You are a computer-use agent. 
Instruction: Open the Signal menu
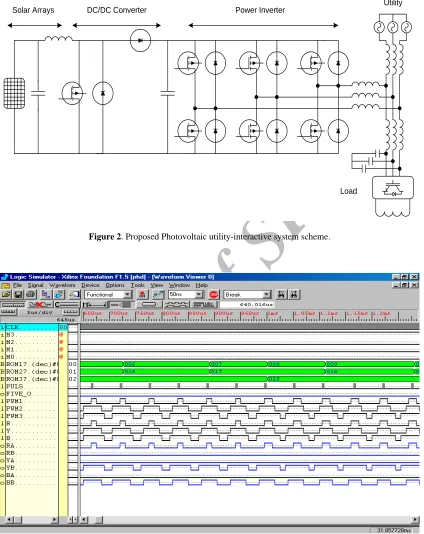click(x=35, y=285)
